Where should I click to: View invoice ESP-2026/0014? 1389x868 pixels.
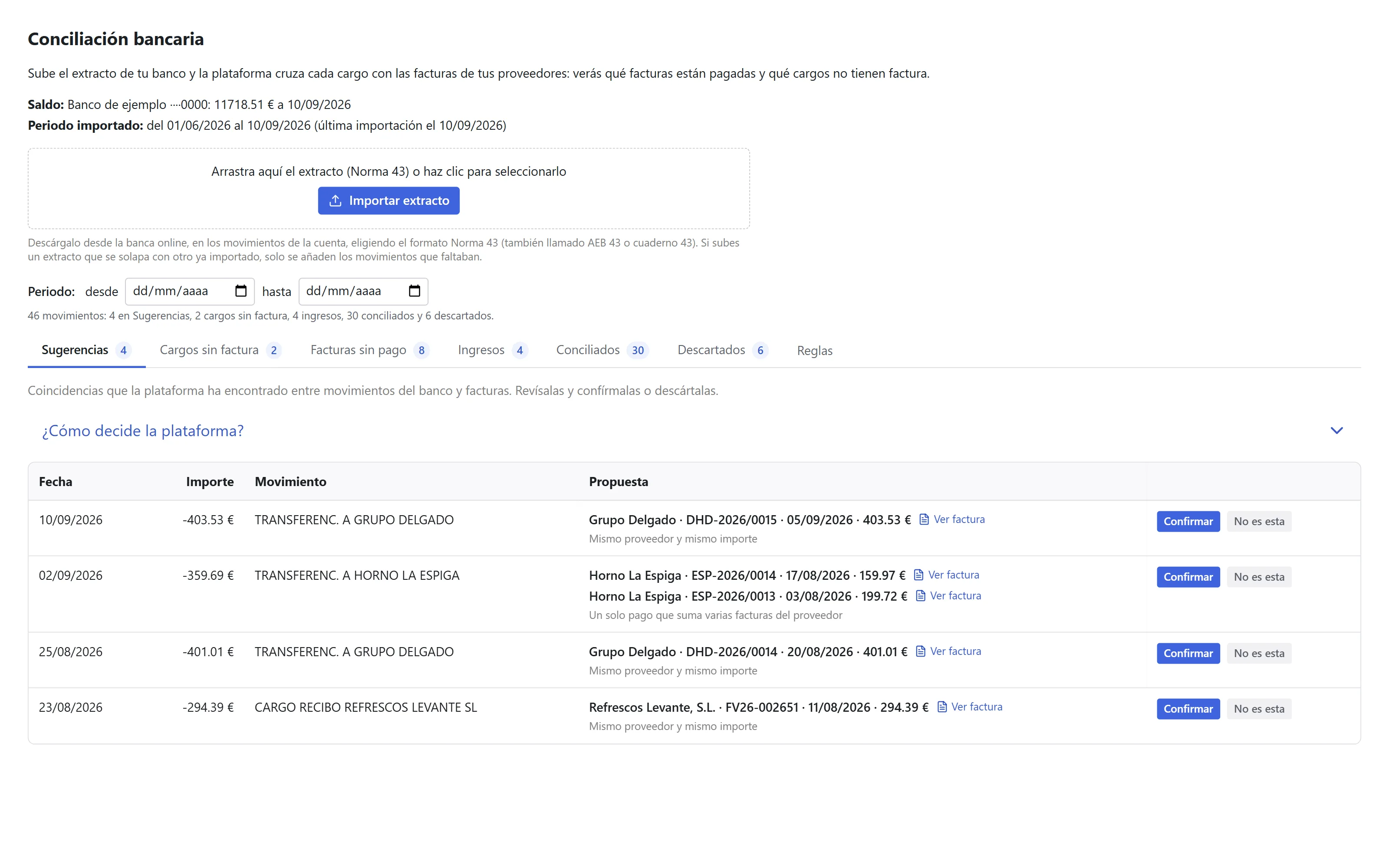946,575
